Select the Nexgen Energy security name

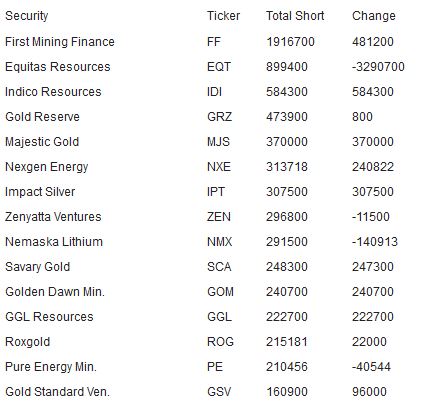click(47, 167)
